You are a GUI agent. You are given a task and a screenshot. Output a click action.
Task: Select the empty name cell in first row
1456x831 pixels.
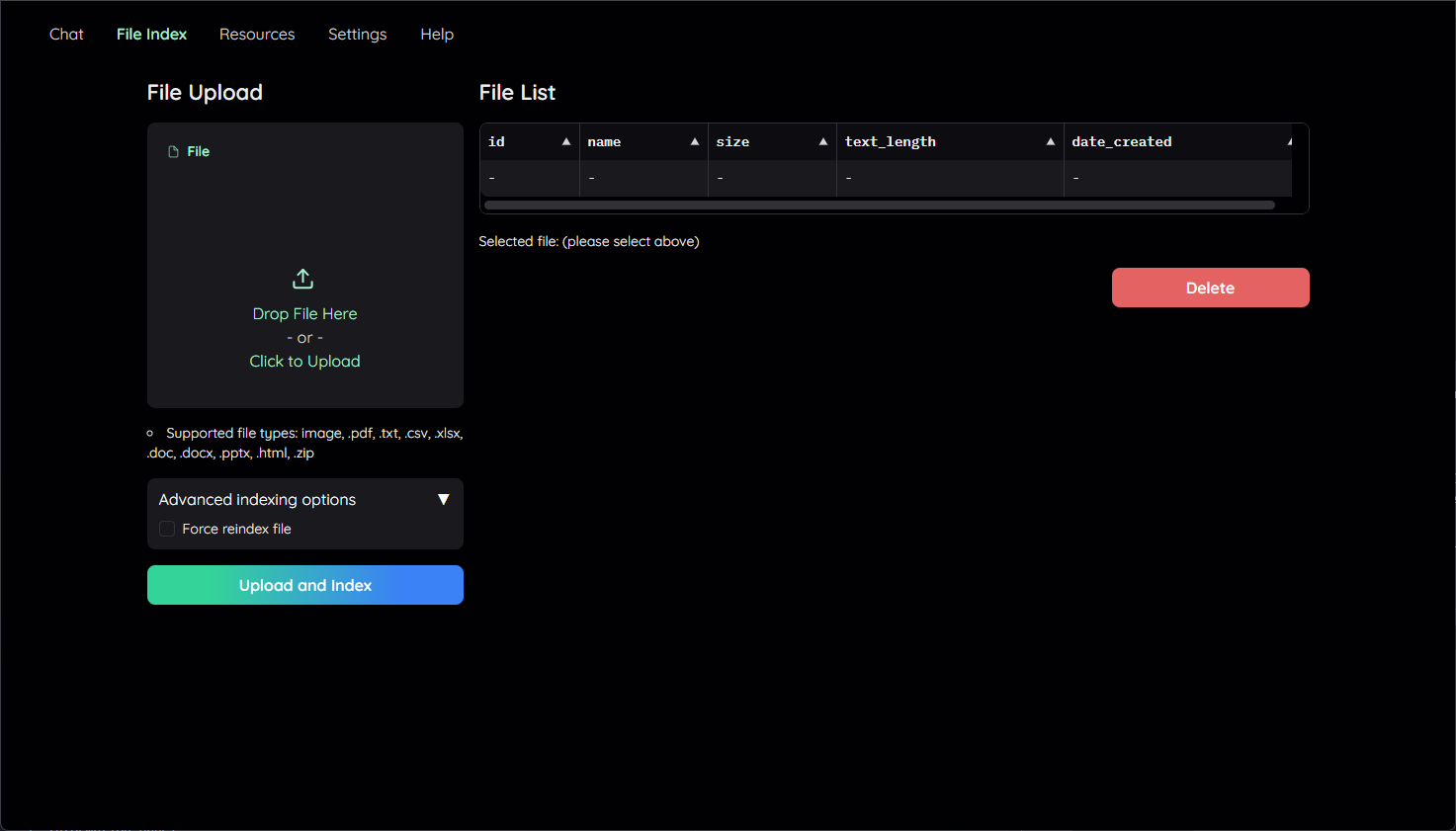(643, 178)
